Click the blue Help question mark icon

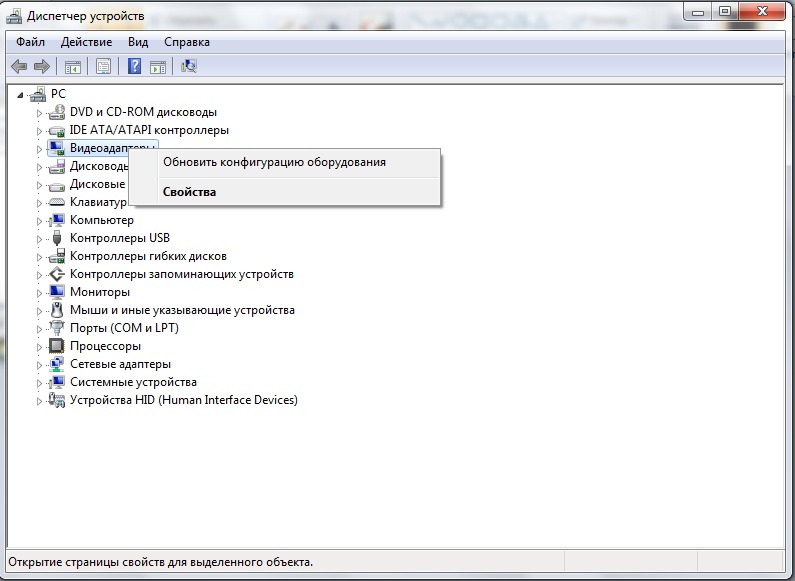pos(134,66)
